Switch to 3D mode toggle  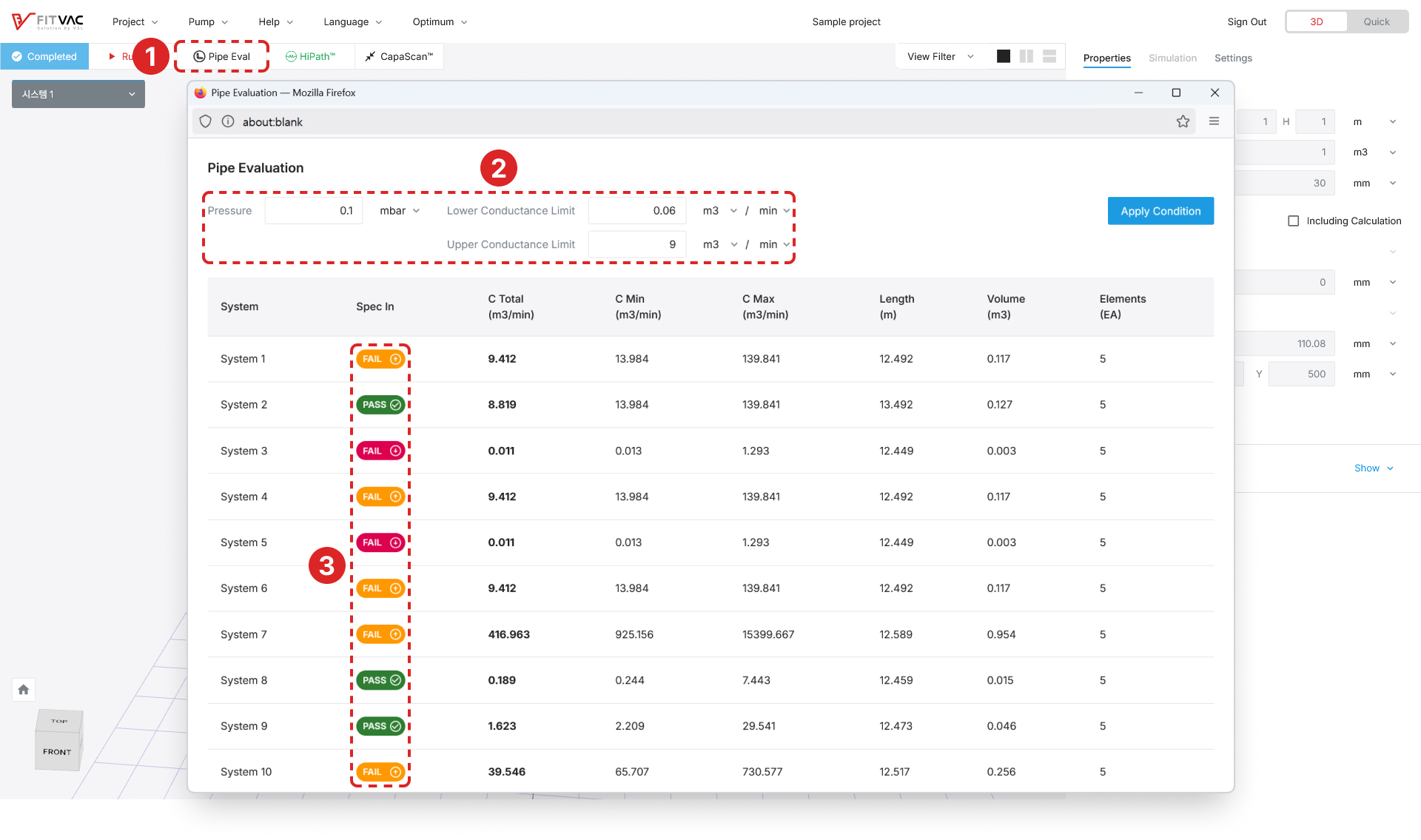1317,21
